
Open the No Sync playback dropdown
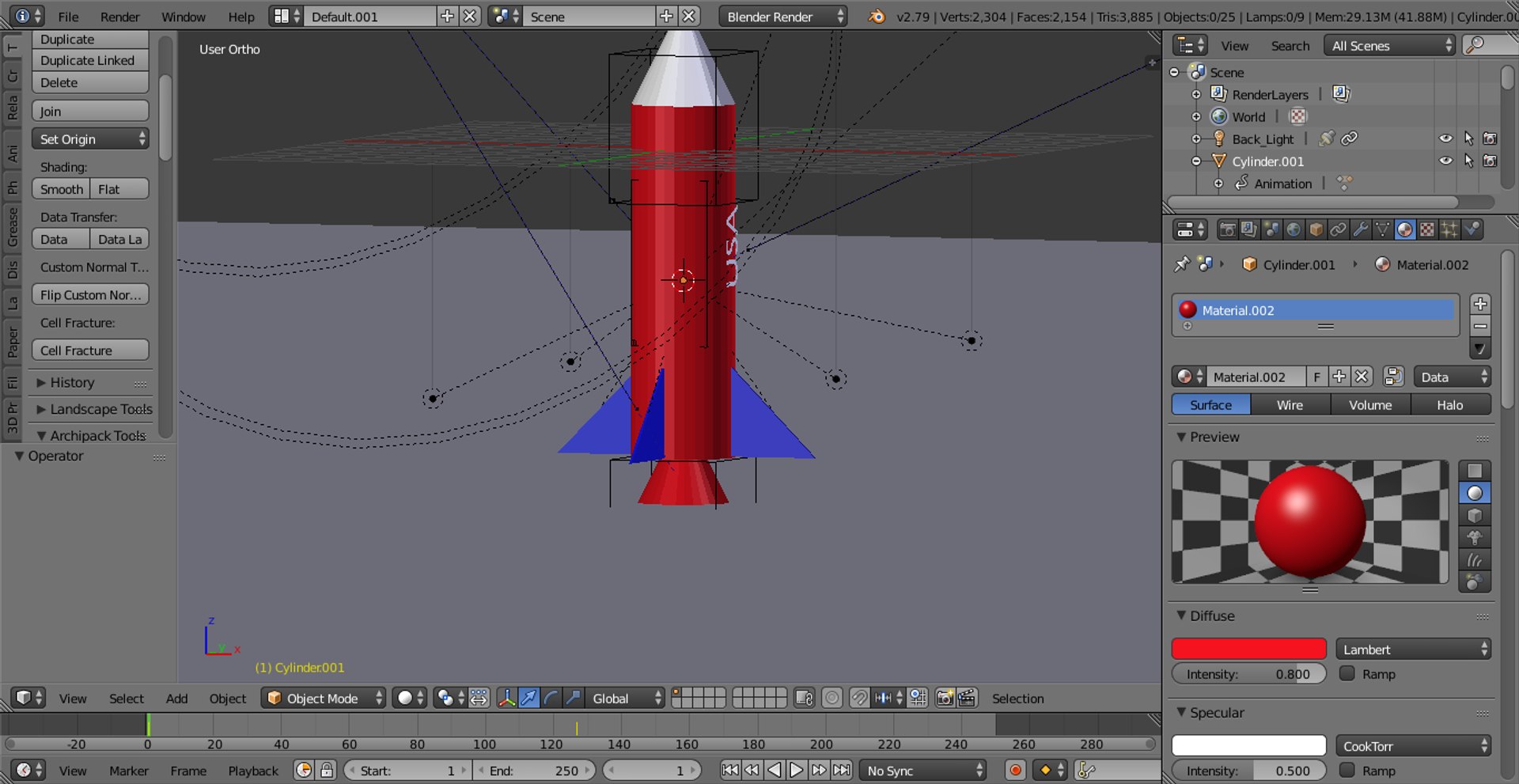[x=923, y=770]
